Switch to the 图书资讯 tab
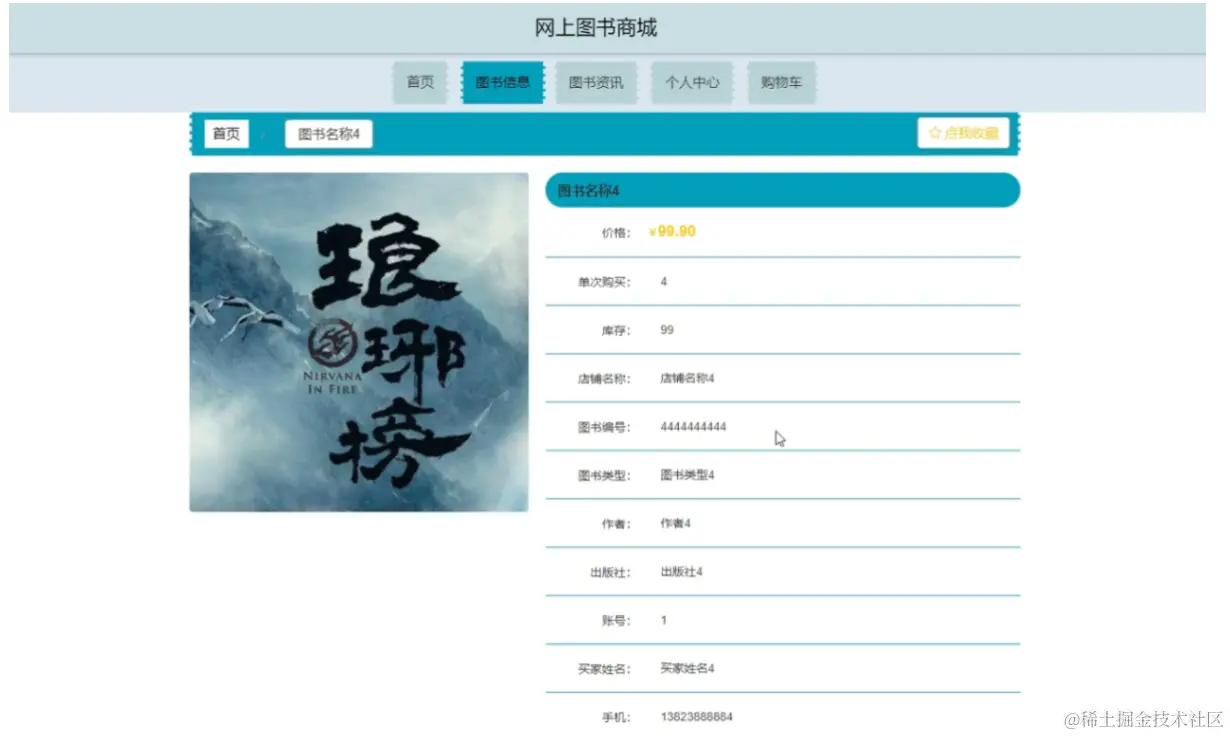 pyautogui.click(x=596, y=82)
